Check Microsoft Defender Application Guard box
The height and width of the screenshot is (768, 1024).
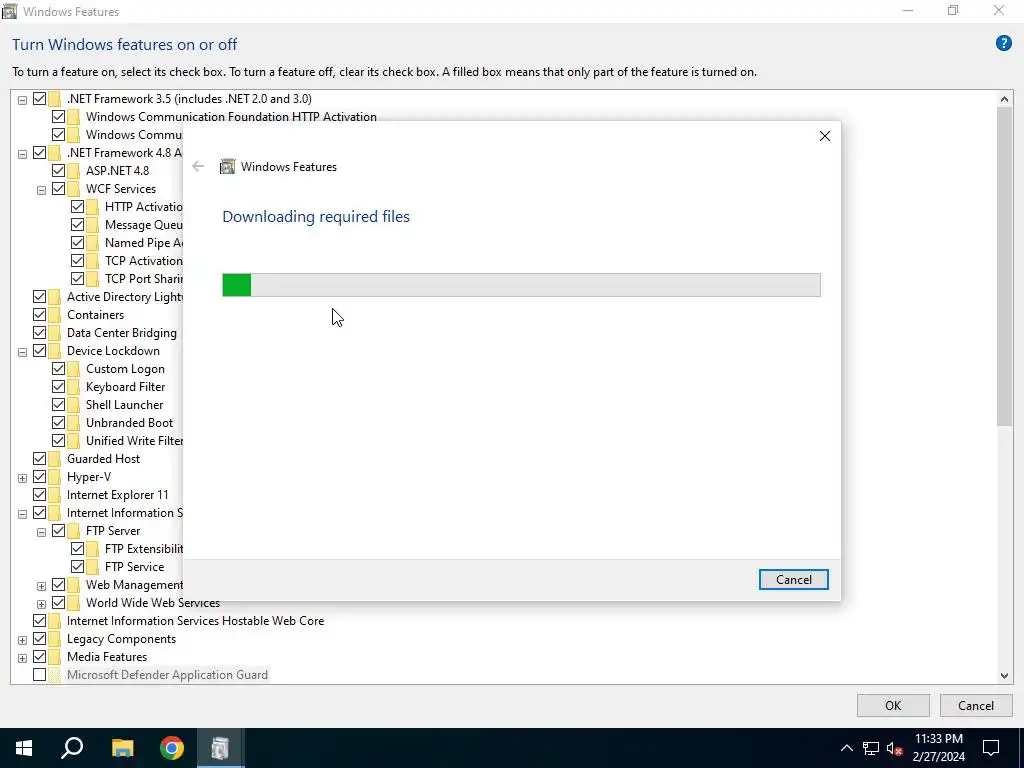pos(39,675)
